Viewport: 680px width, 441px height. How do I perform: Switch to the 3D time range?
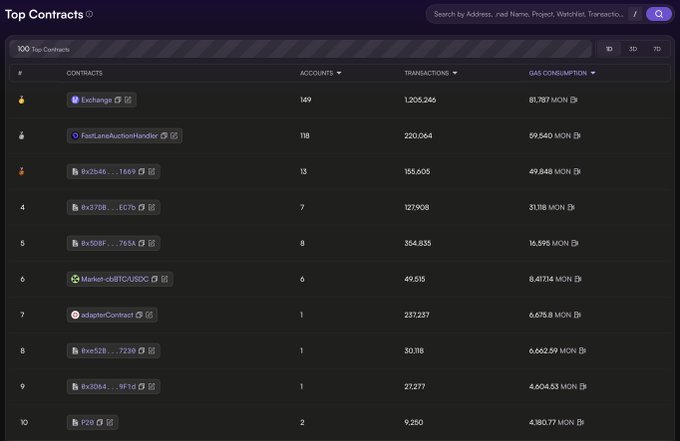pos(633,49)
